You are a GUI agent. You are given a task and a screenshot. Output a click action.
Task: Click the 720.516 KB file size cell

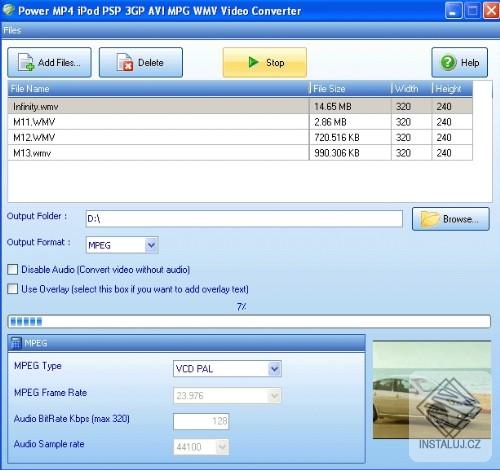pyautogui.click(x=350, y=137)
